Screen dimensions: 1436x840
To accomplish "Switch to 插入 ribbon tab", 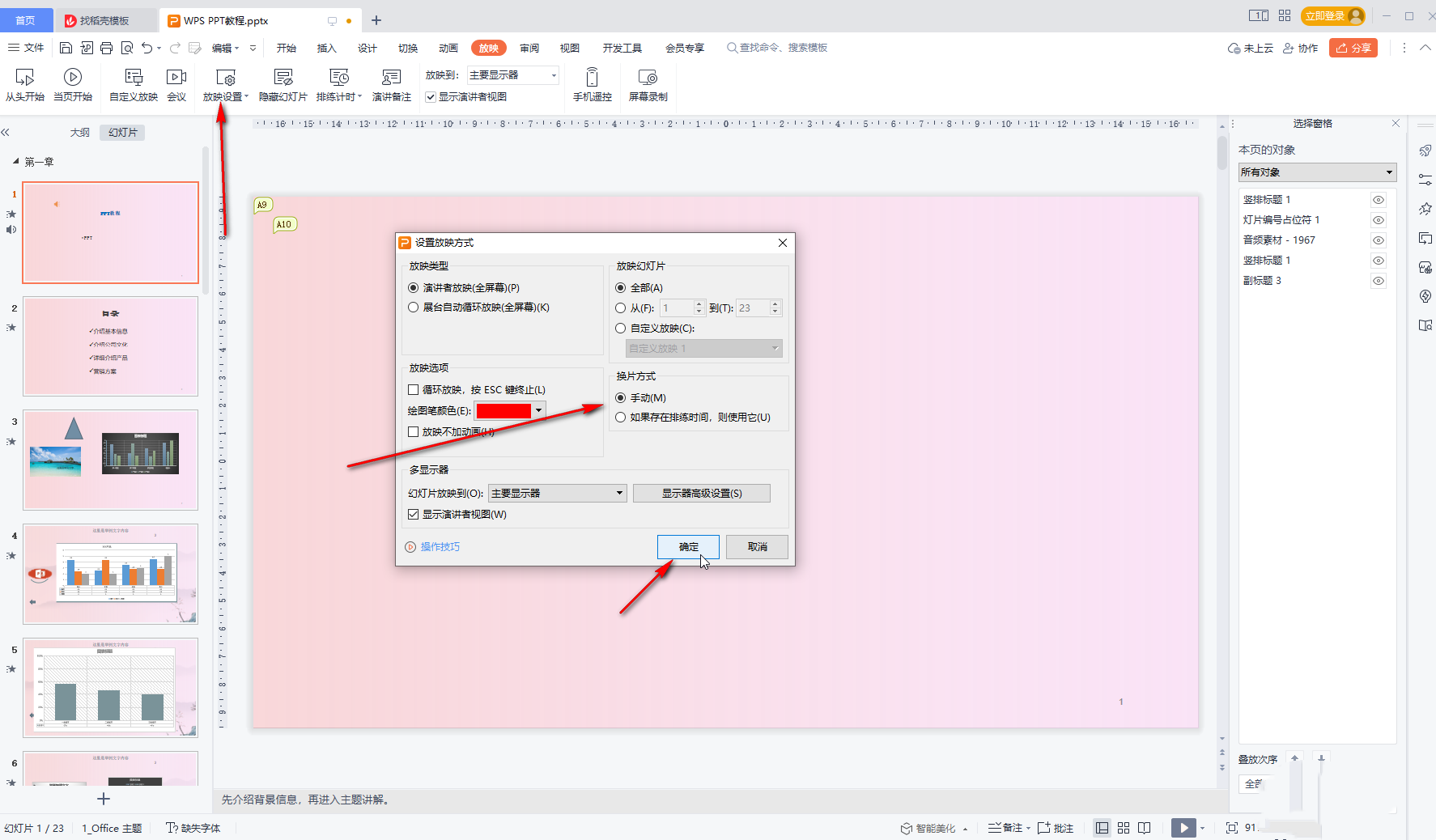I will pos(327,49).
